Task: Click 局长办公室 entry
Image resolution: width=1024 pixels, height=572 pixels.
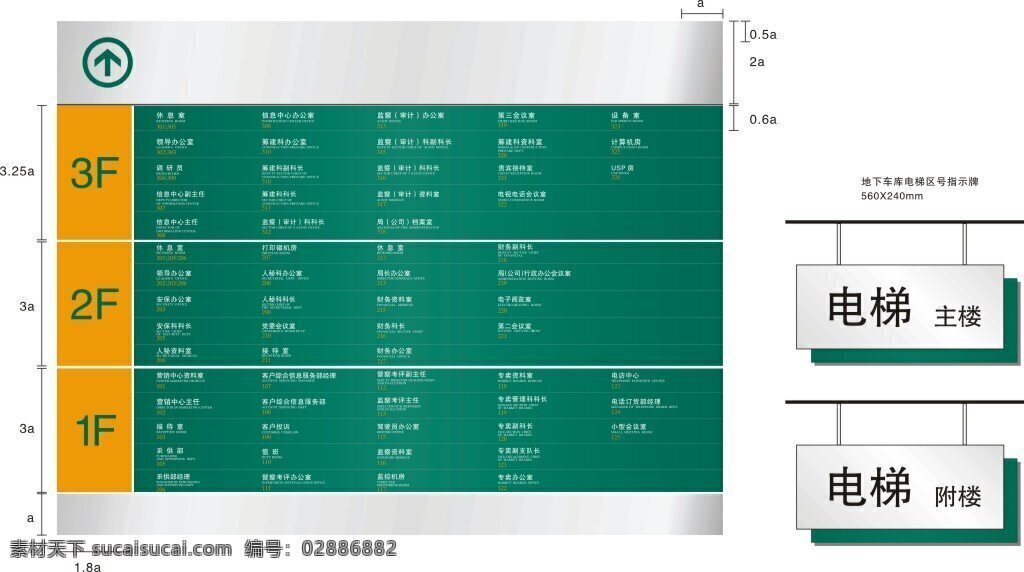Action: click(393, 274)
